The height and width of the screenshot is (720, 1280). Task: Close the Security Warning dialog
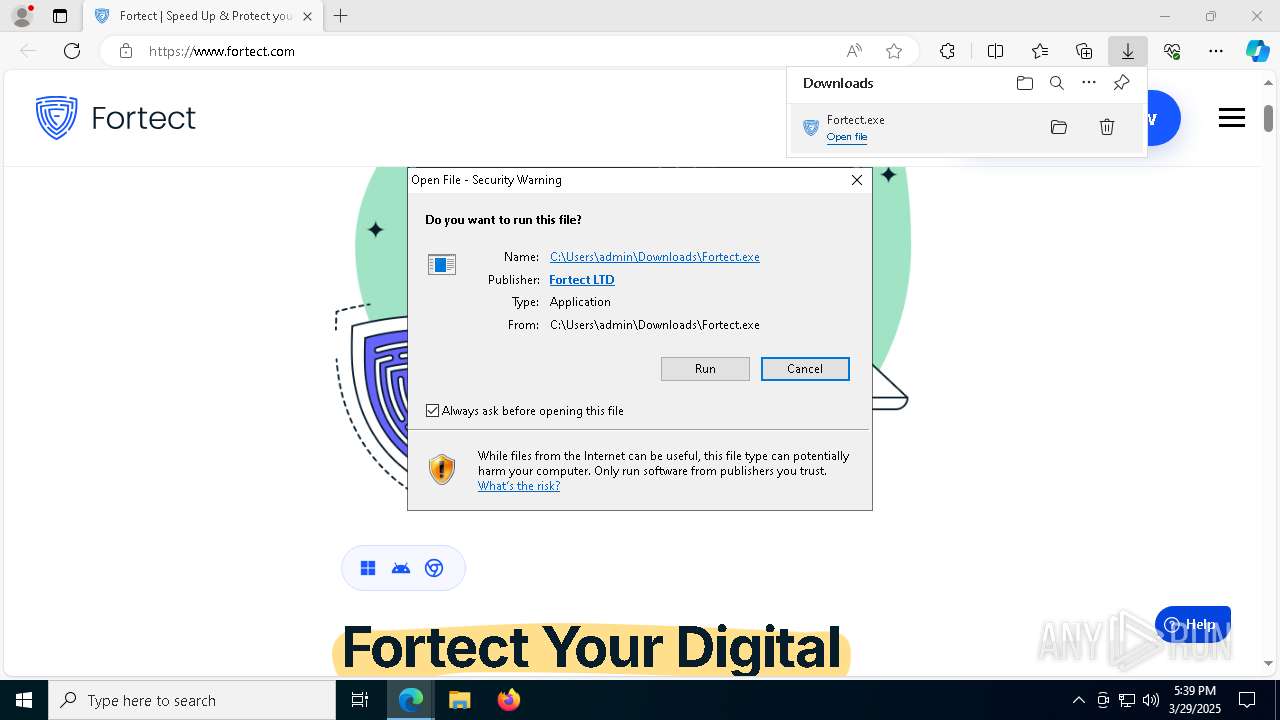click(857, 180)
